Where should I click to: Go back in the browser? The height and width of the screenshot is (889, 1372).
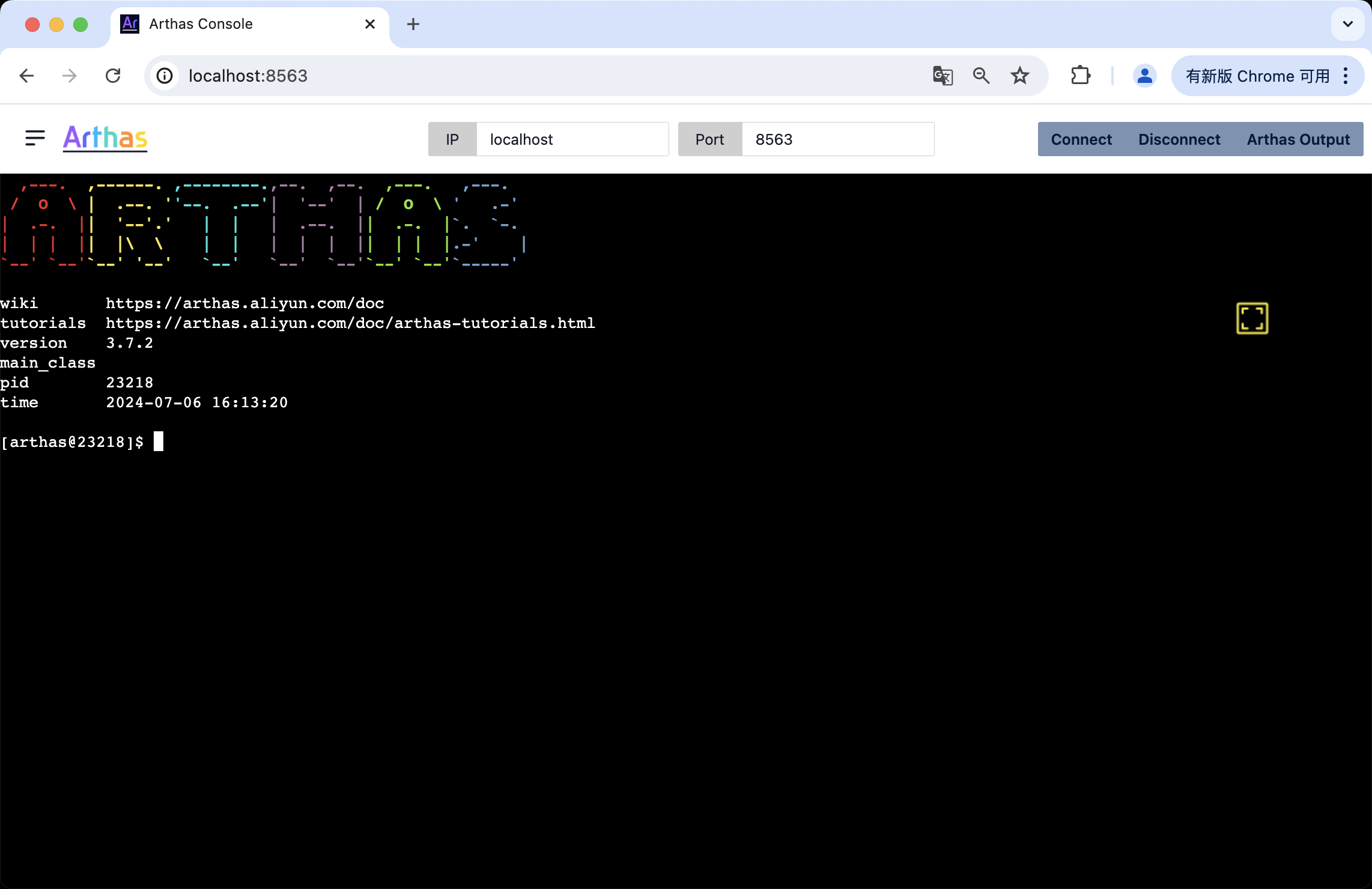26,76
